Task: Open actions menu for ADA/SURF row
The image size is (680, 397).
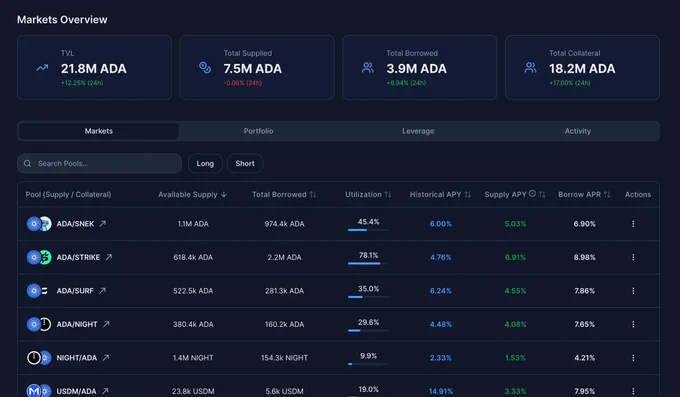Action: pyautogui.click(x=633, y=291)
